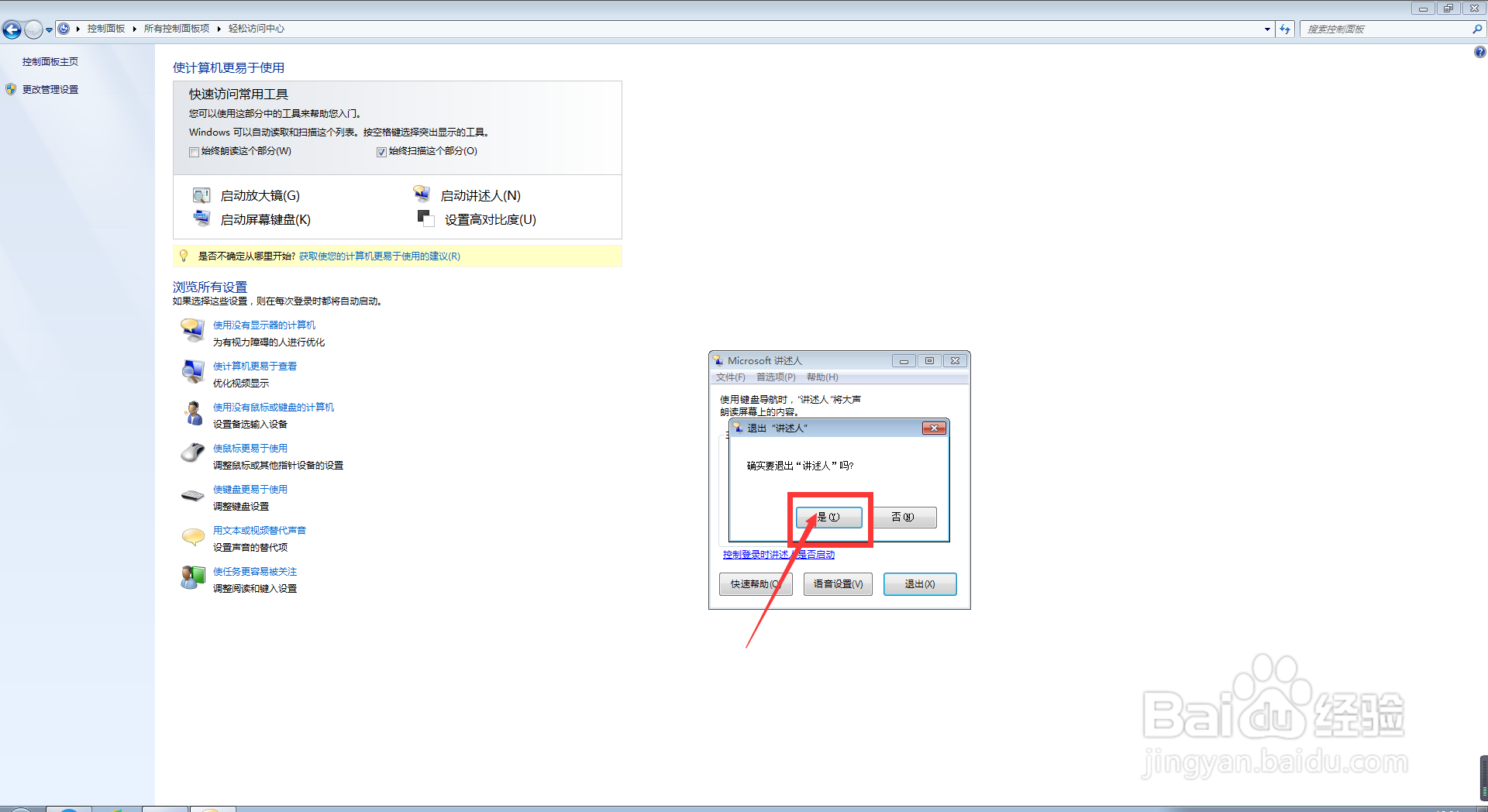Click the mouse icon beside 使鼠标更易于使用
Image resolution: width=1488 pixels, height=812 pixels.
click(x=192, y=452)
